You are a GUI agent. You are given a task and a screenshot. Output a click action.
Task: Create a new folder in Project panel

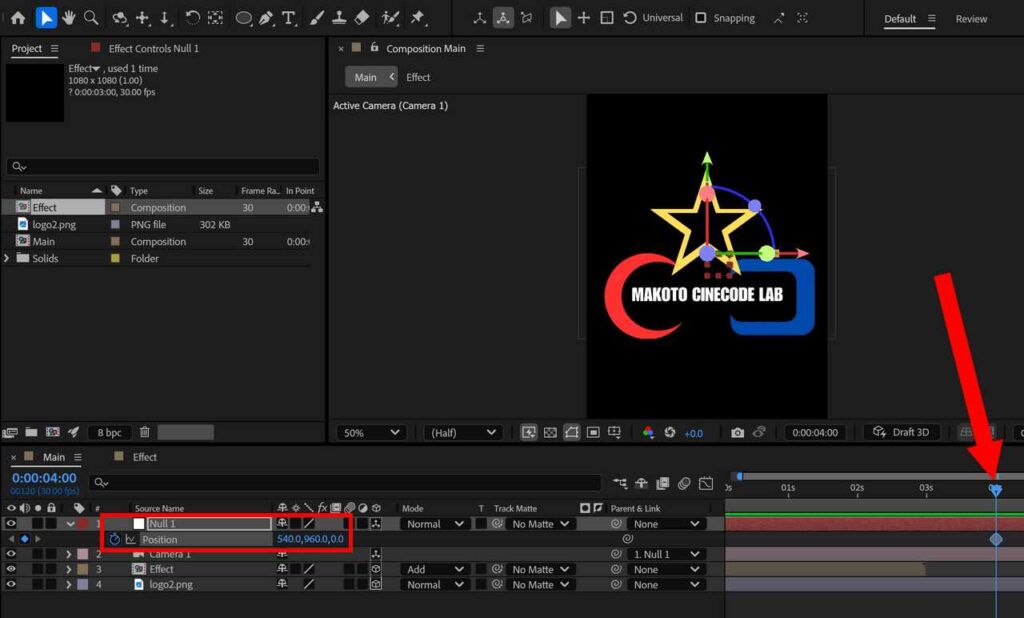[31, 432]
